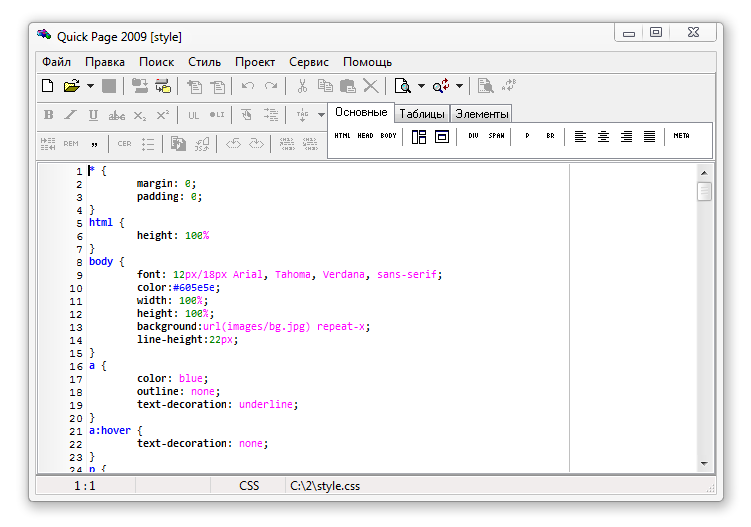Click the project folders toolbar icon
The image size is (751, 527).
(x=139, y=86)
